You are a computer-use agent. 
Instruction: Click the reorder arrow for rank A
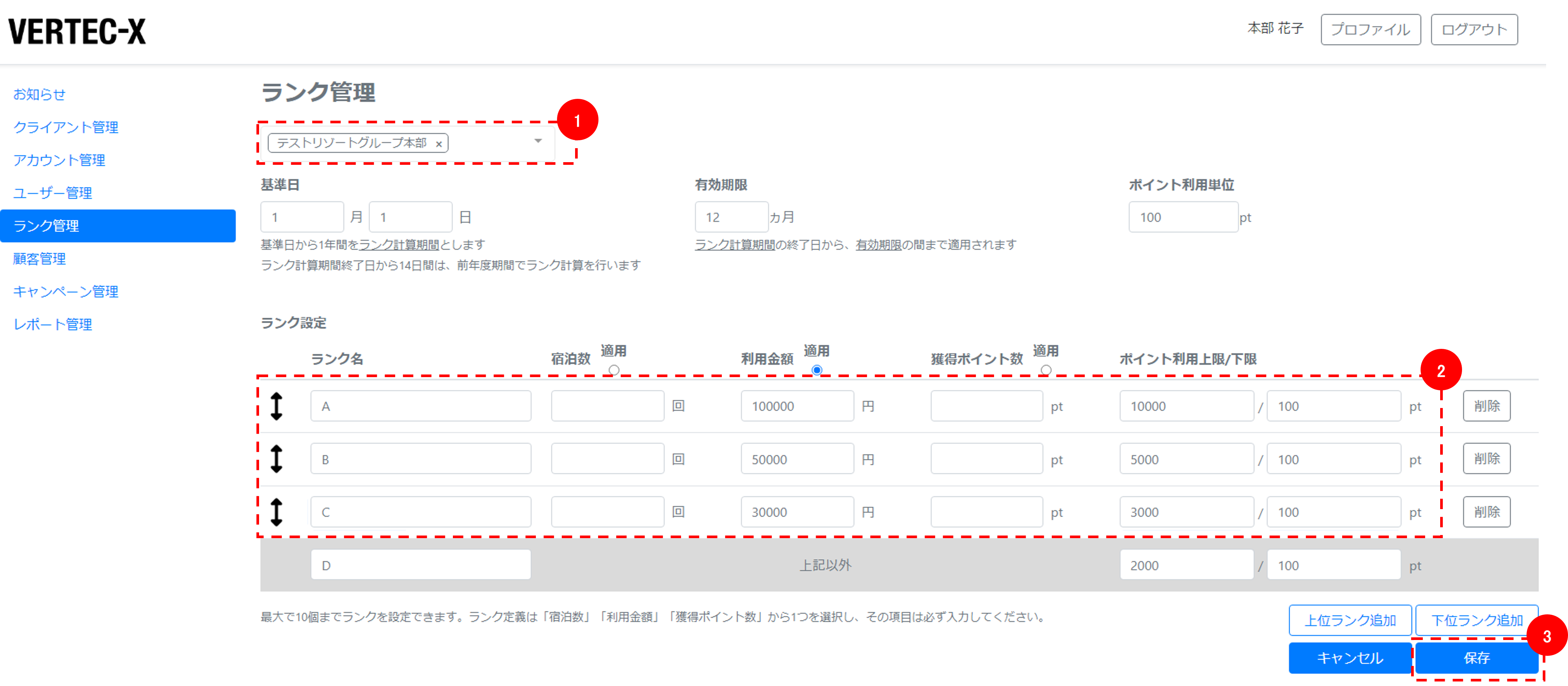(276, 406)
